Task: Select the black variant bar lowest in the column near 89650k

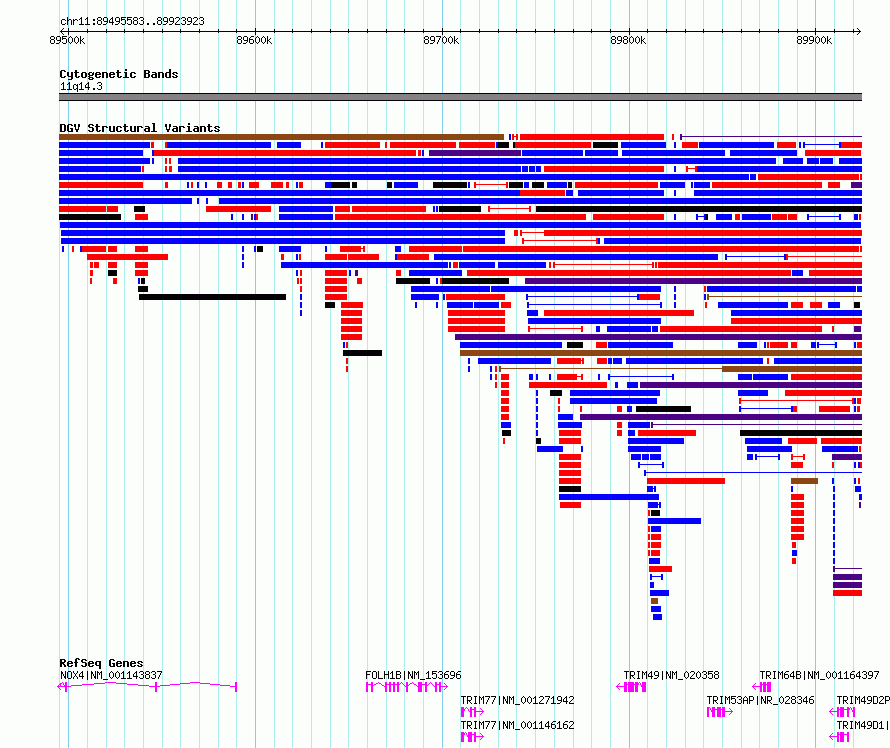Action: 363,353
